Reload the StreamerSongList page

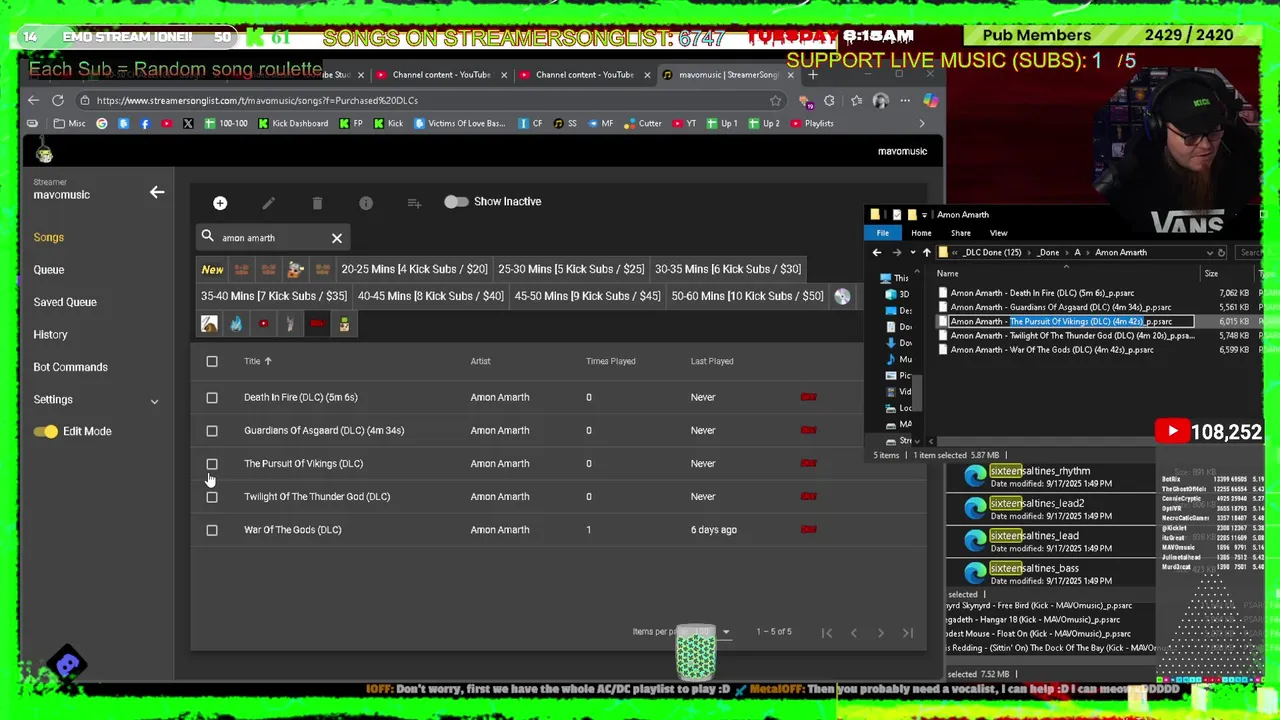pyautogui.click(x=58, y=100)
